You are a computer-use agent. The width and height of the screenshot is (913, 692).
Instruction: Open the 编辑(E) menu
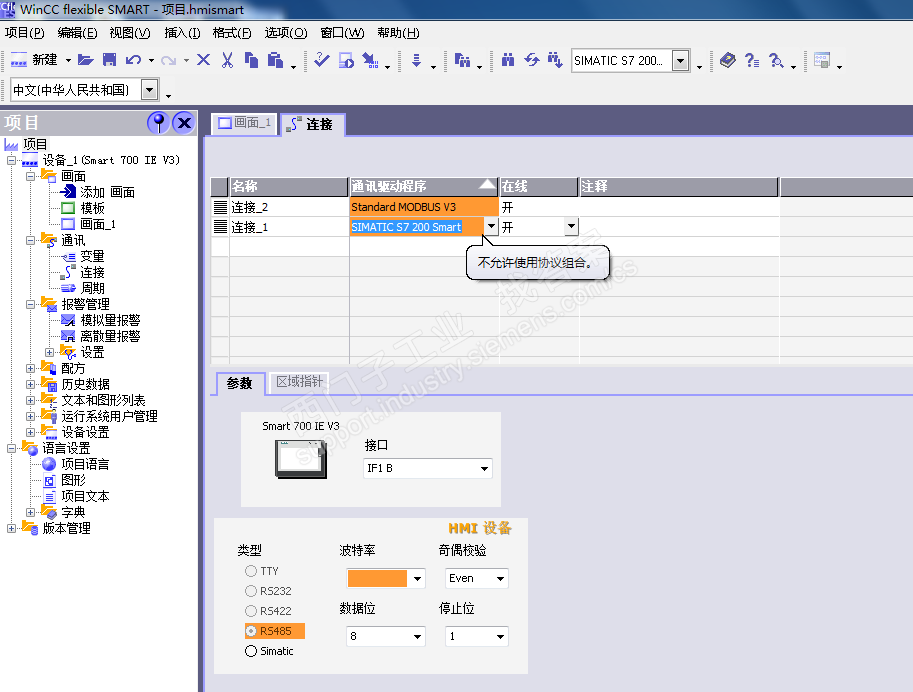coord(77,33)
